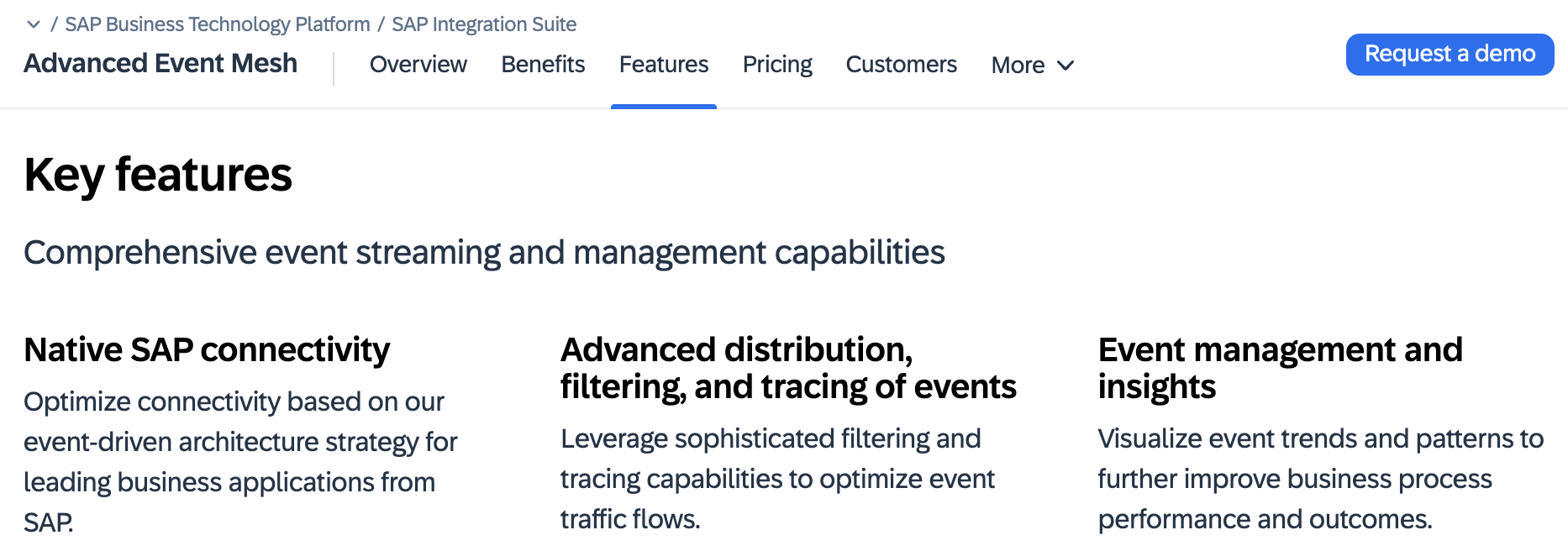Select the Features tab
1568x551 pixels.
[664, 65]
